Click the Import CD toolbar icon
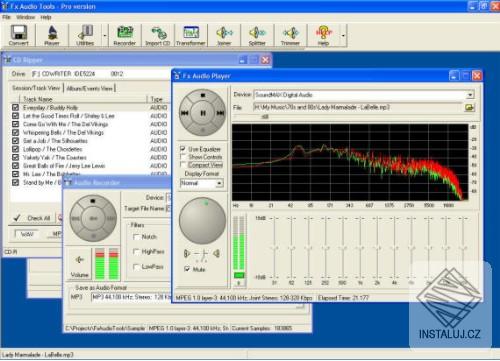 158,35
